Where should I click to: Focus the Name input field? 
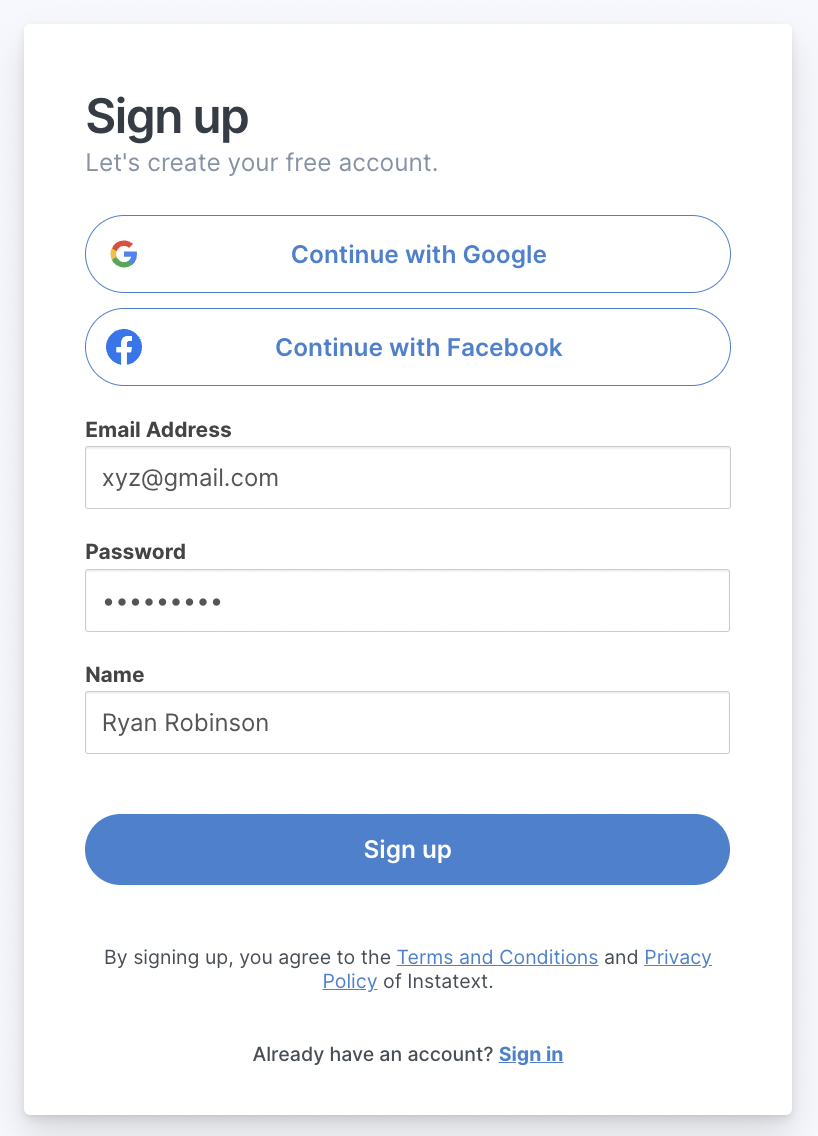pos(407,723)
